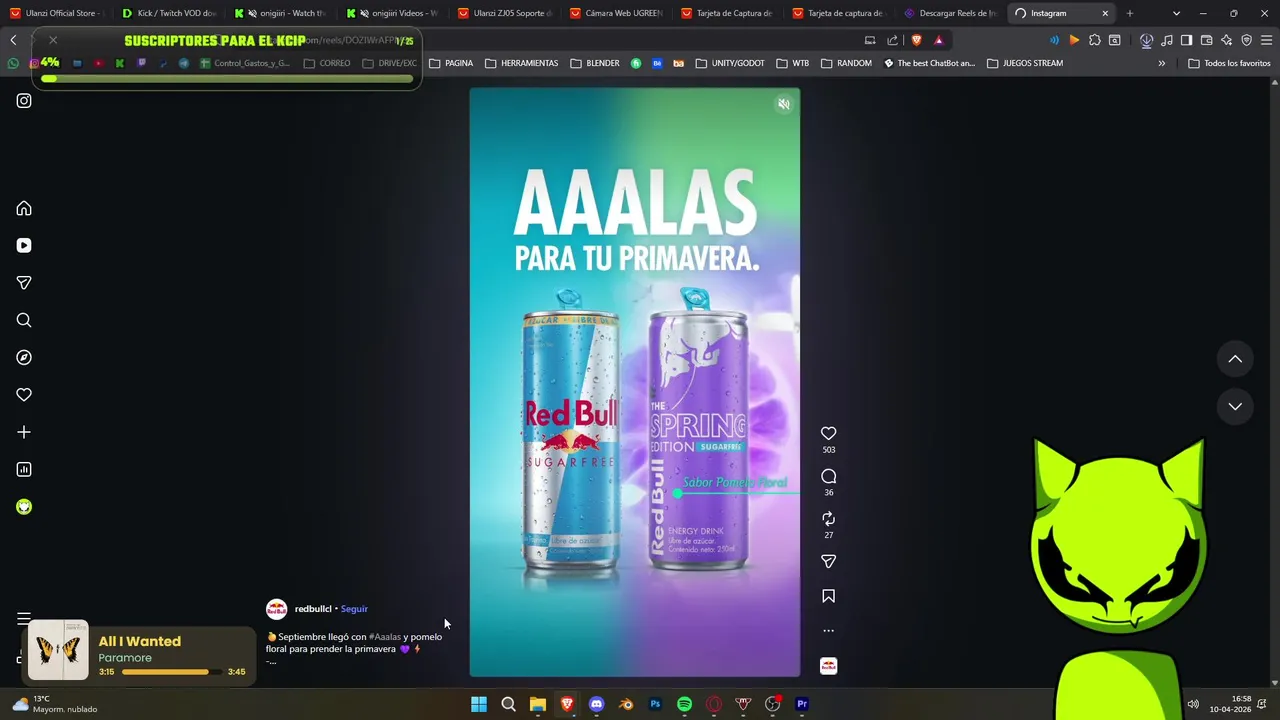This screenshot has width=1280, height=720.
Task: Share this page from address bar
Action: (892, 40)
